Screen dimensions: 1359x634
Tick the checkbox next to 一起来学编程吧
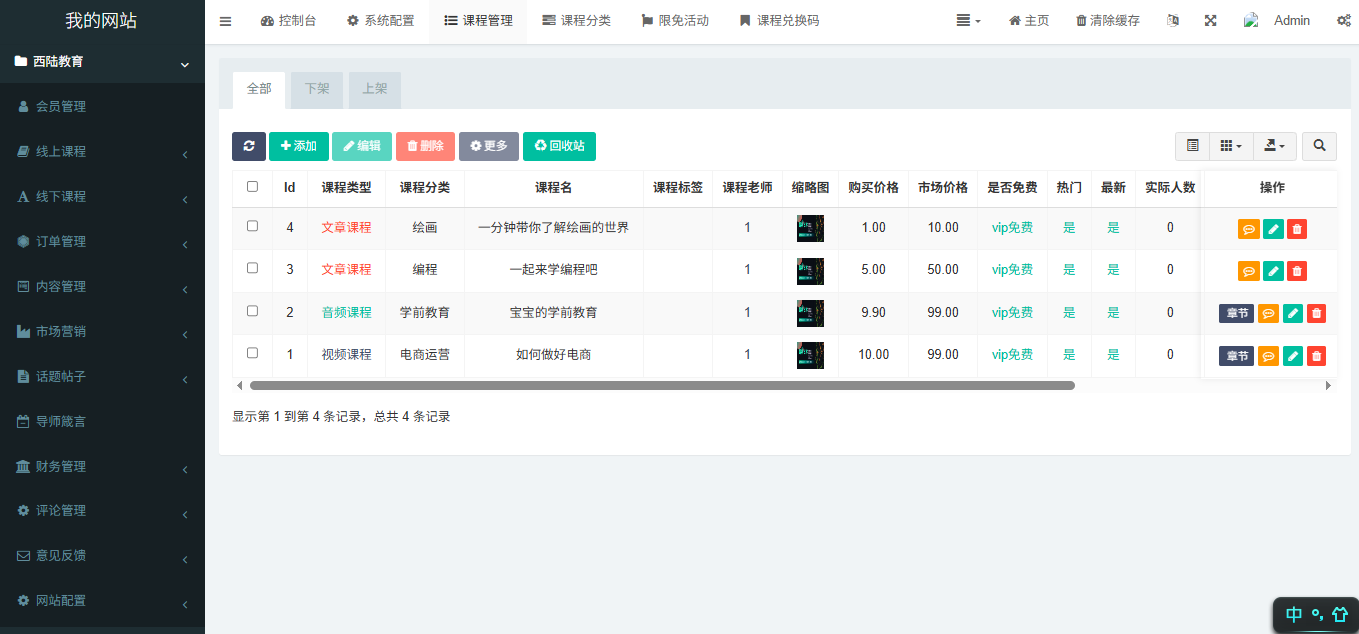point(253,270)
